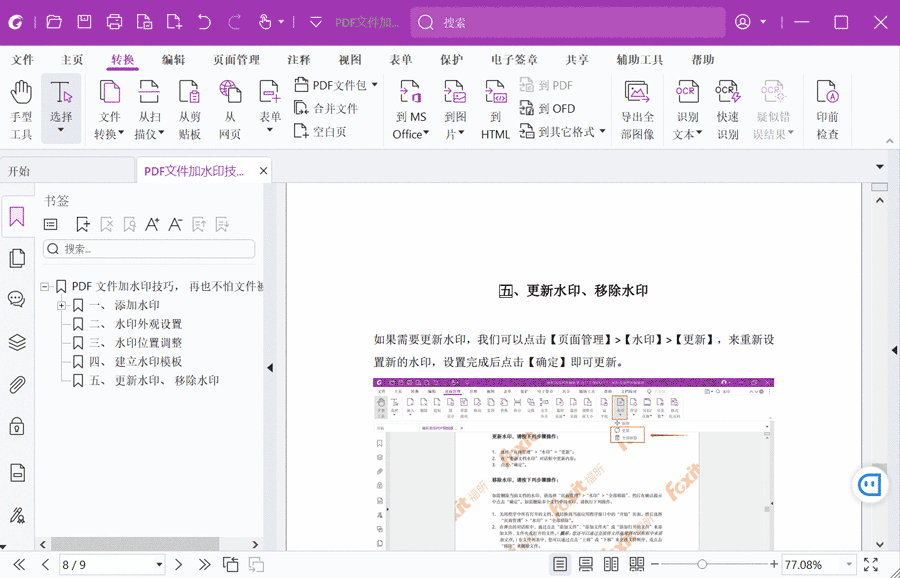
Task: Export to HTML
Action: 495,110
